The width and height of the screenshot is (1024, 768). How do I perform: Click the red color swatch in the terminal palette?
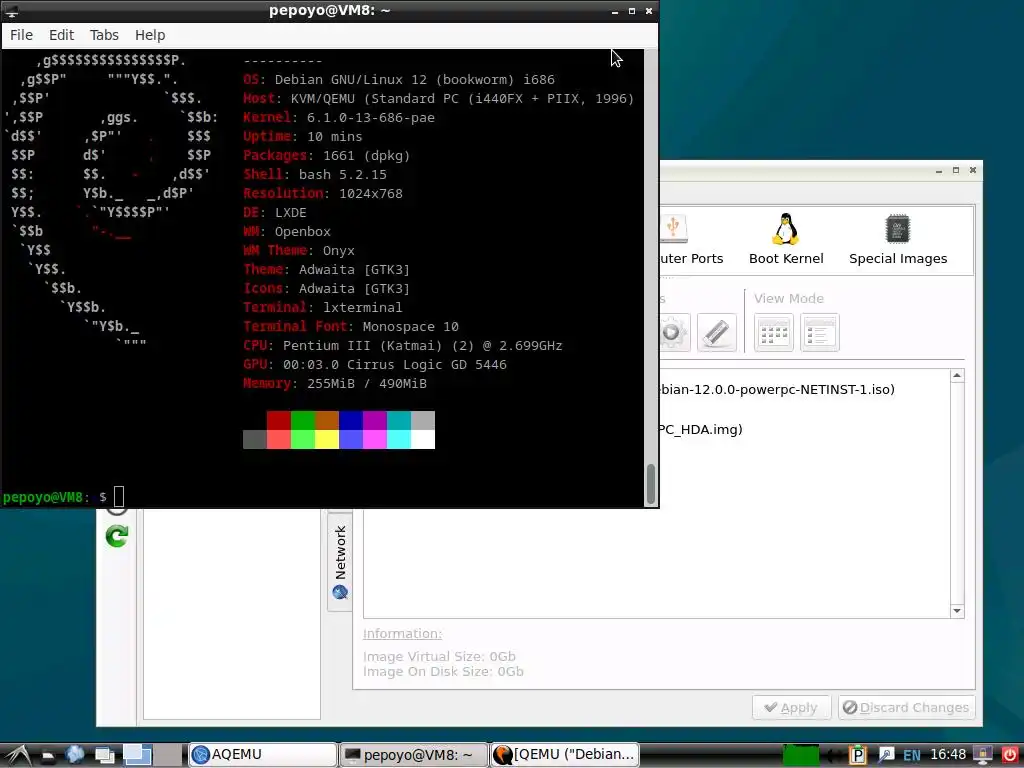tap(279, 420)
